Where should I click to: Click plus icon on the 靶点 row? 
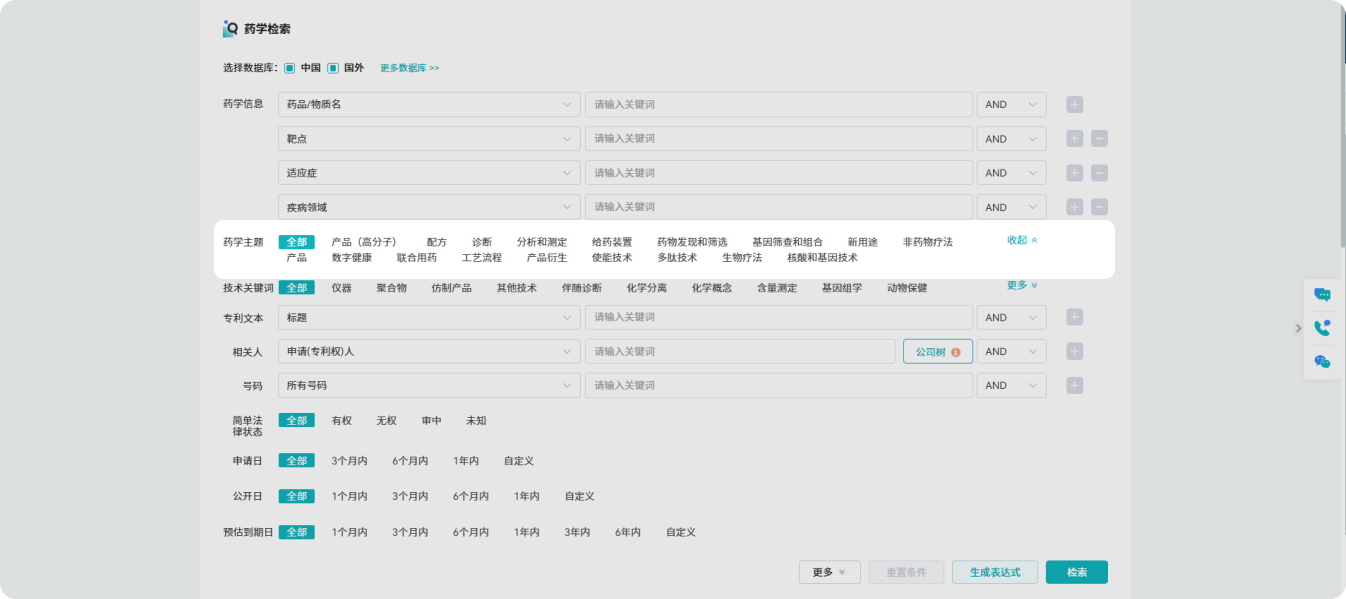[1075, 139]
